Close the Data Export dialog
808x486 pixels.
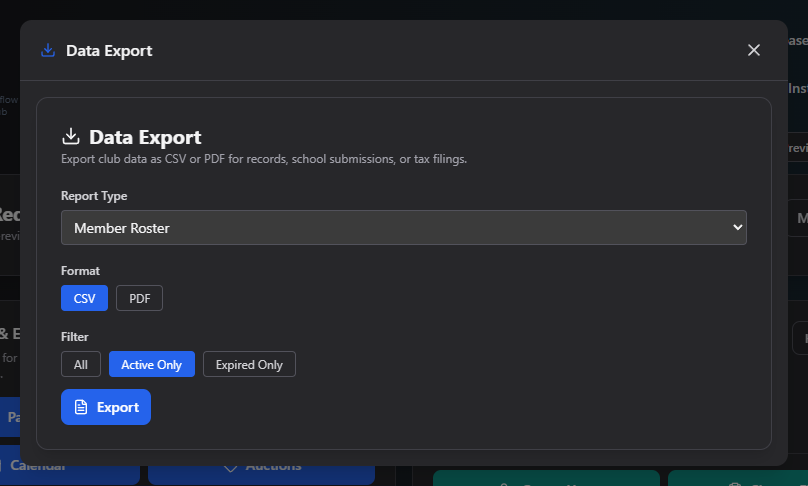point(753,50)
